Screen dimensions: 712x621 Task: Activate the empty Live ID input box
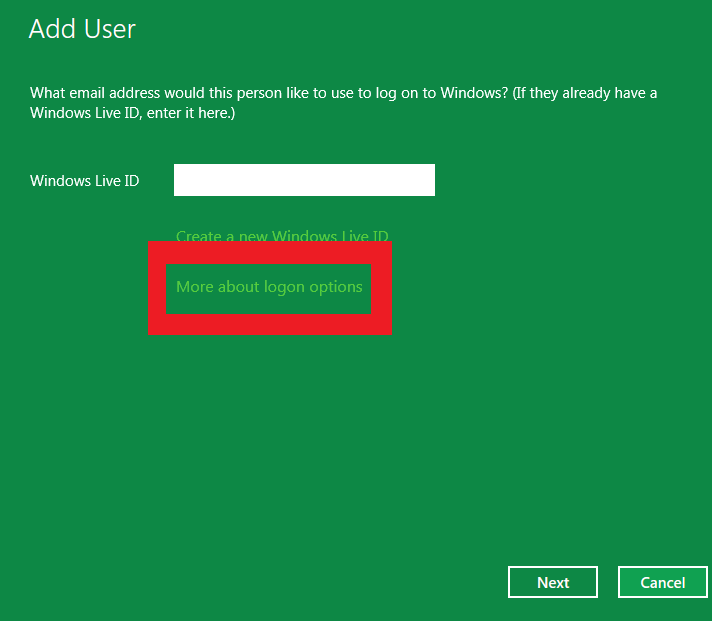pyautogui.click(x=304, y=180)
